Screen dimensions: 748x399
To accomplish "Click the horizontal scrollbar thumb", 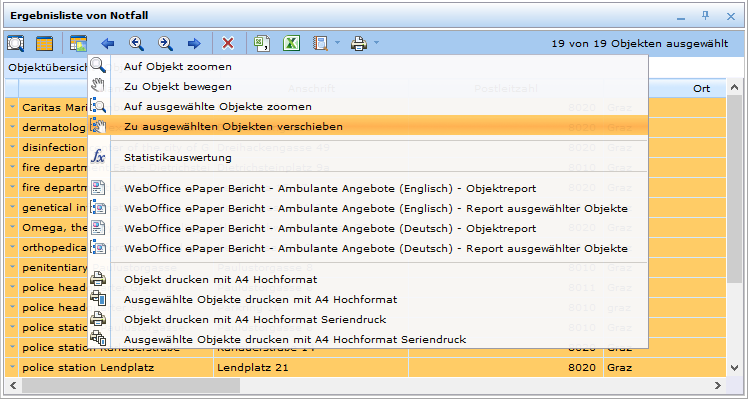I will coord(131,385).
